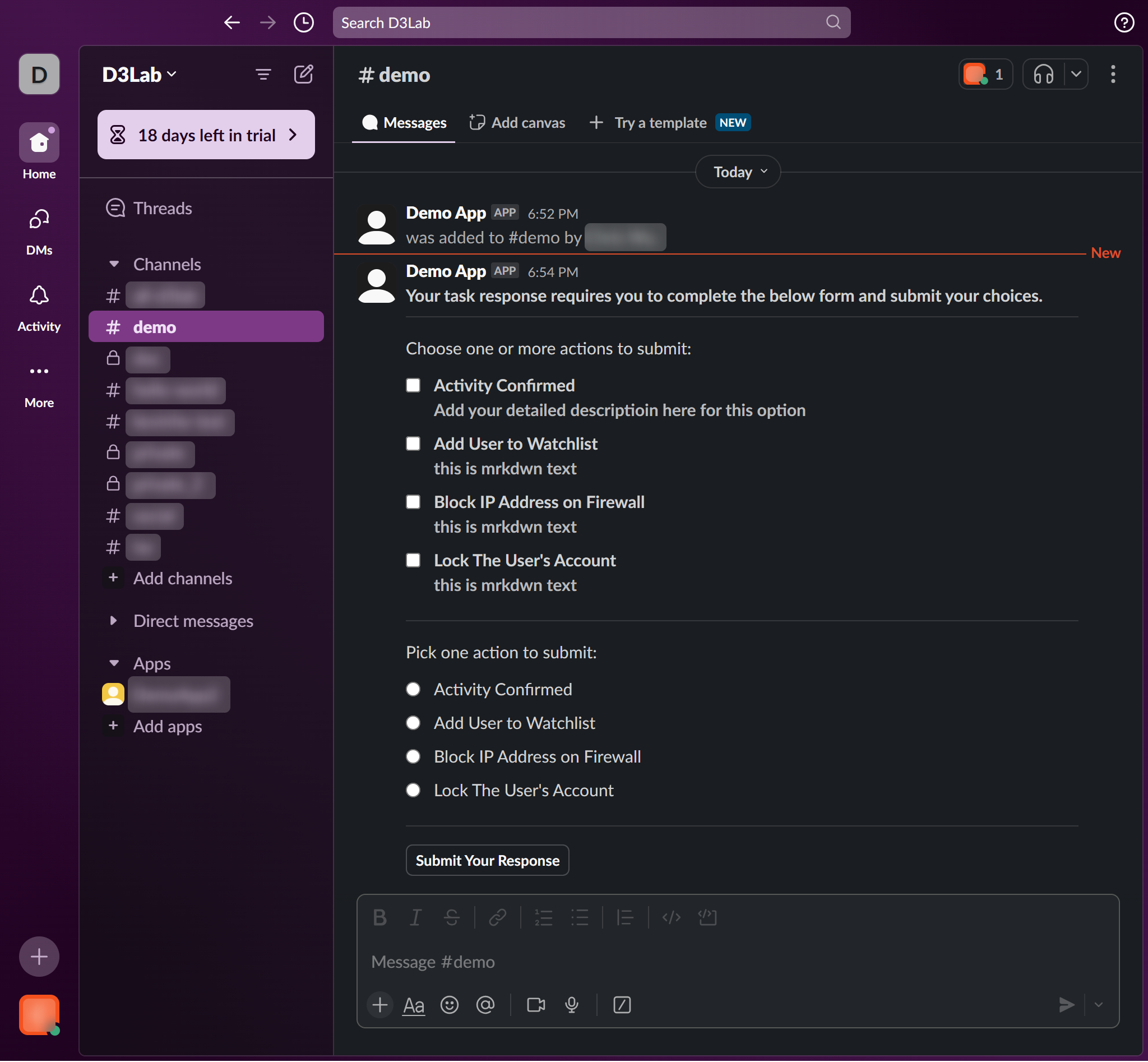1148x1062 pixels.
Task: Open the Activity bell icon
Action: coord(39,297)
